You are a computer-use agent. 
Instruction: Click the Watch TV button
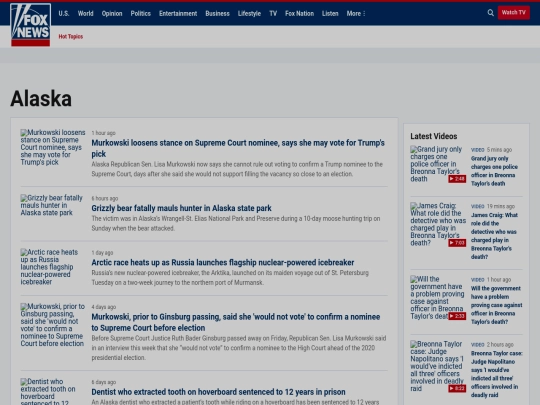point(513,13)
